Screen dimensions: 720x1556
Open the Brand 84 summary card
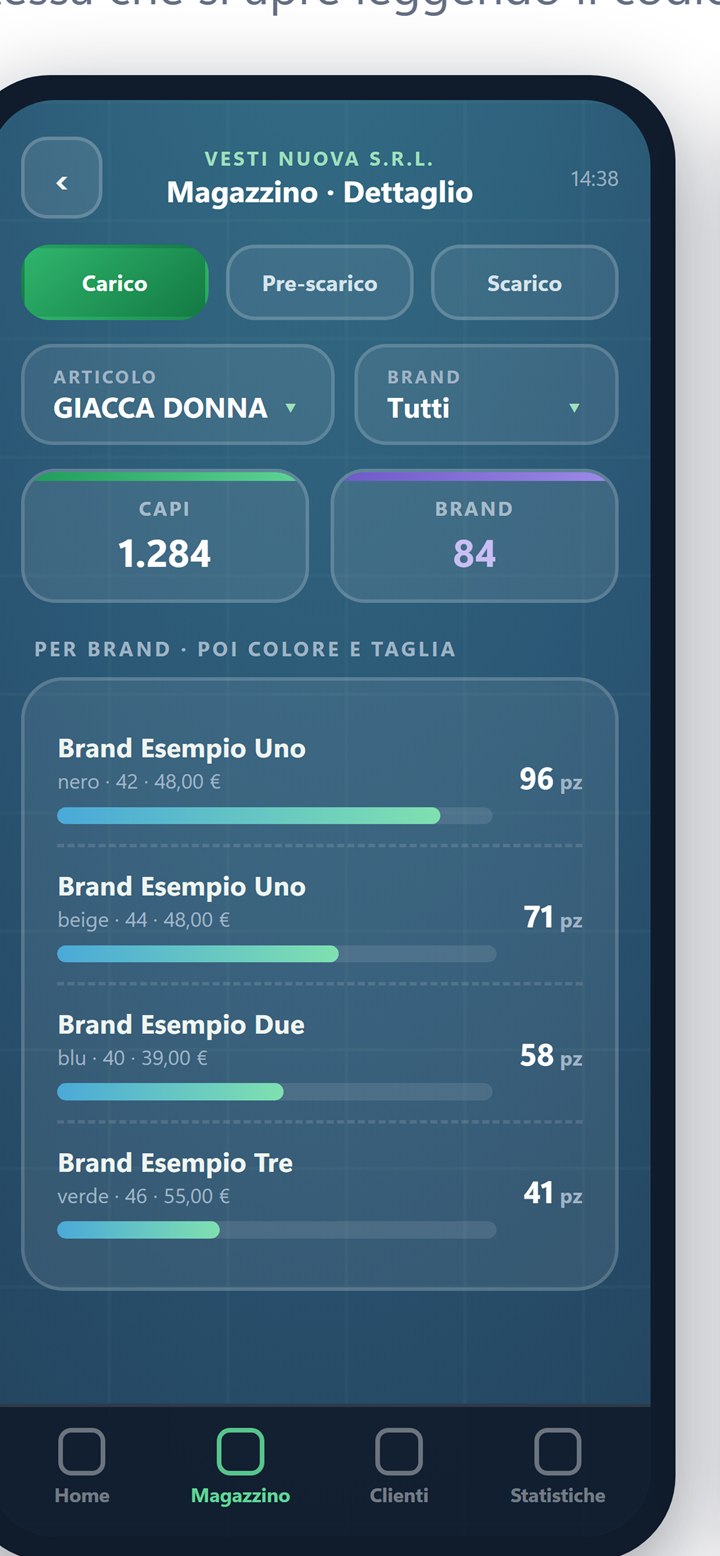474,536
